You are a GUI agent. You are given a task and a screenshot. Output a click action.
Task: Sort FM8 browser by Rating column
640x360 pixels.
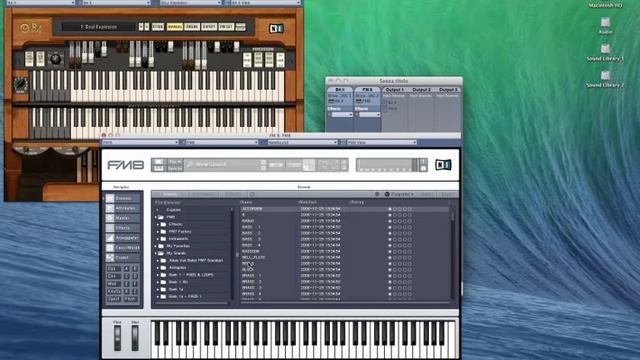356,202
